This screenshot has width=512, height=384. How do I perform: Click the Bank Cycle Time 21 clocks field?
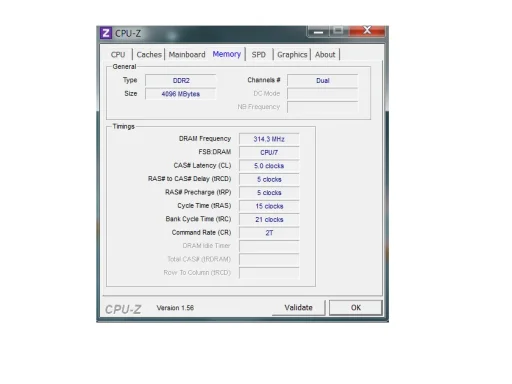[x=269, y=219]
